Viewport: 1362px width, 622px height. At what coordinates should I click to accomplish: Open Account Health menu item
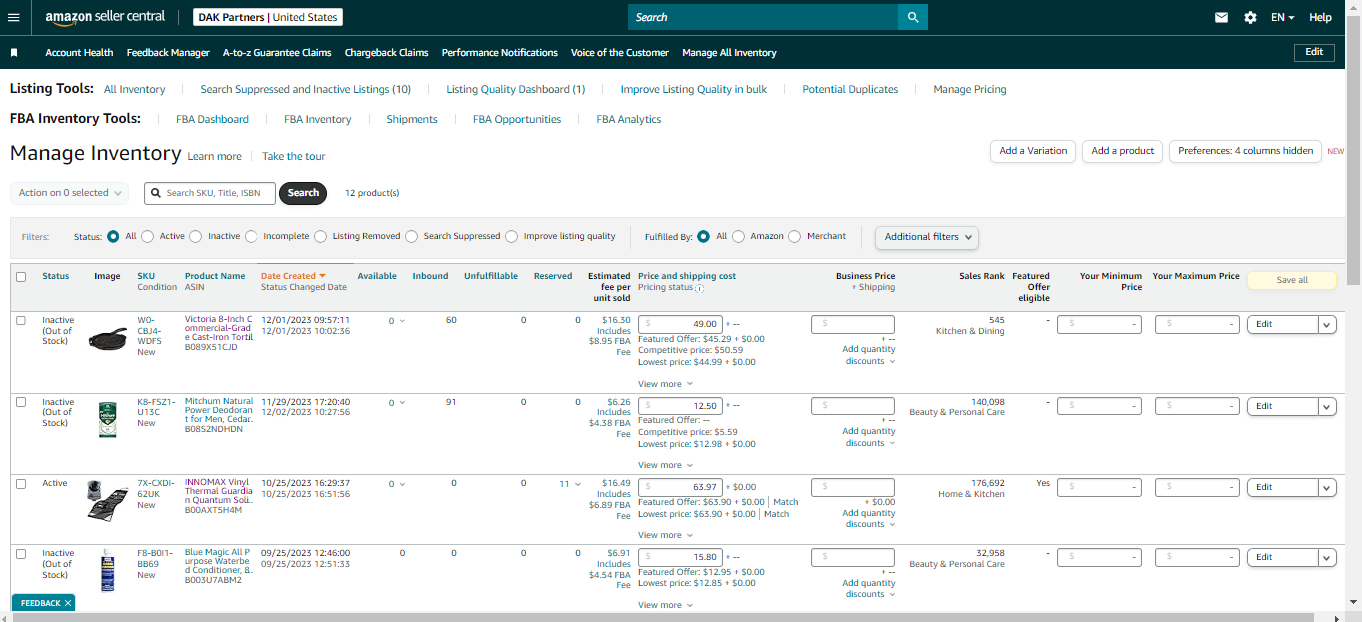[x=79, y=53]
